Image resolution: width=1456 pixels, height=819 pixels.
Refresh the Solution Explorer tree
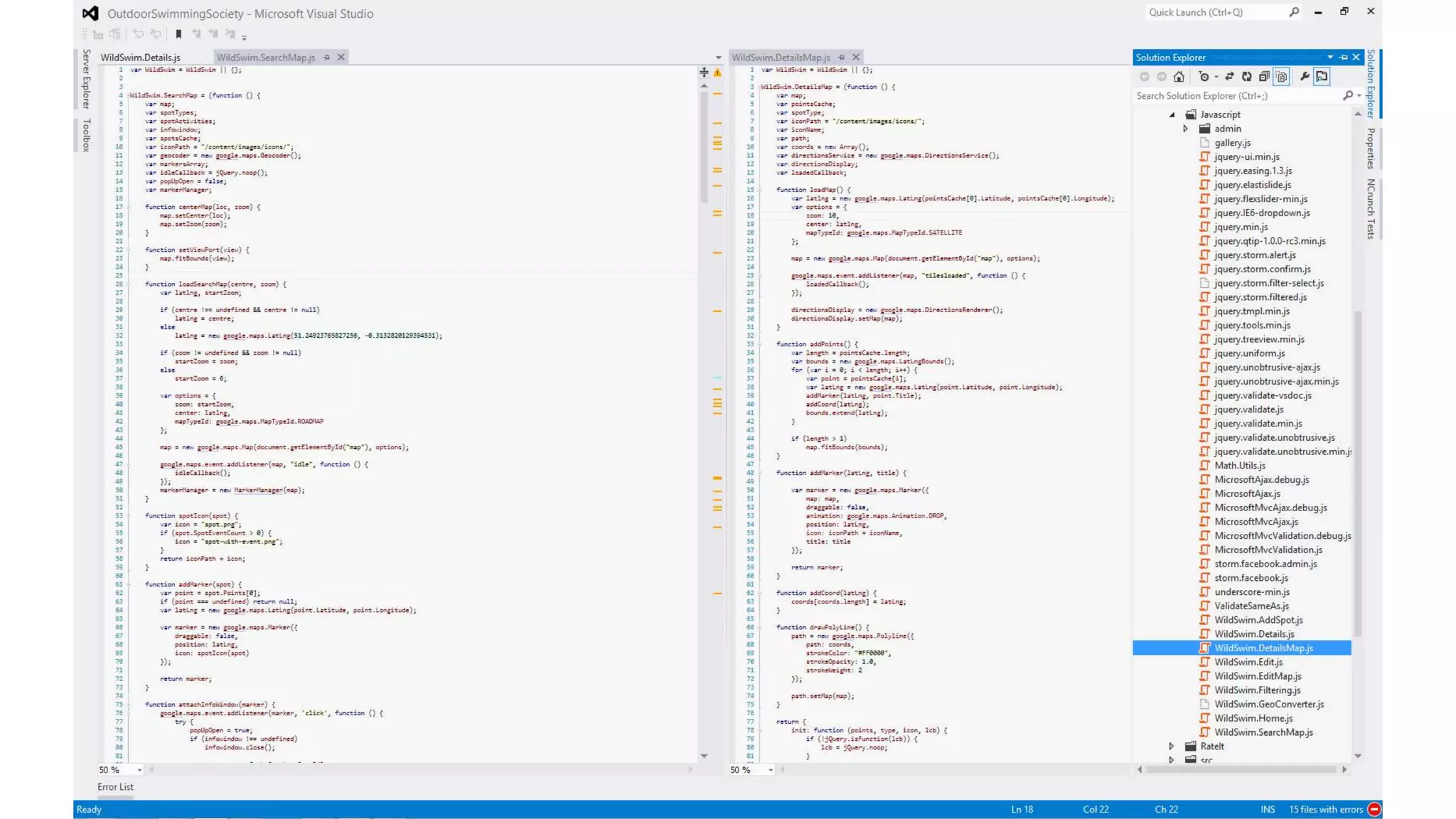[x=1247, y=77]
